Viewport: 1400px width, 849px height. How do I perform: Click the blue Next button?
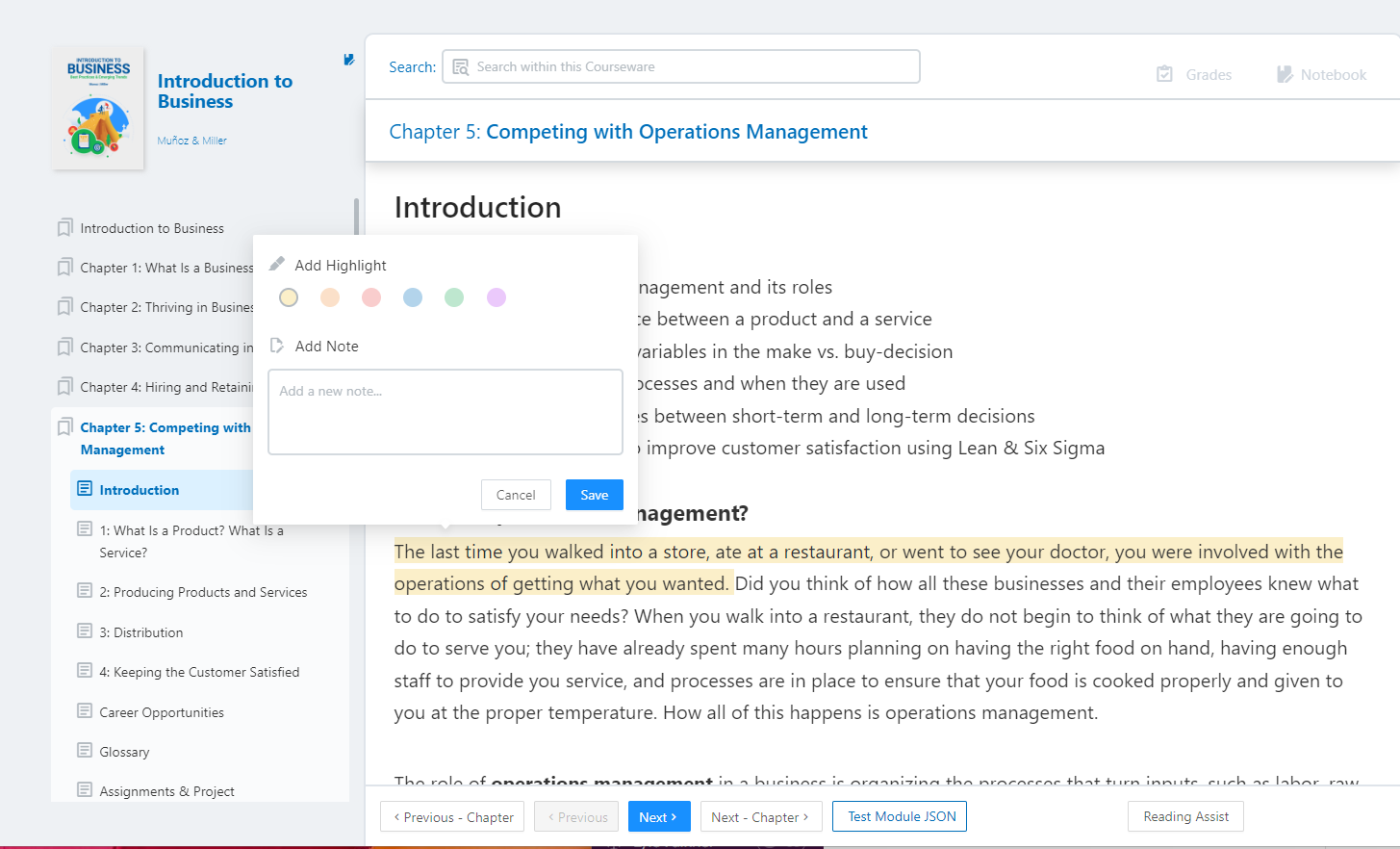(x=658, y=817)
